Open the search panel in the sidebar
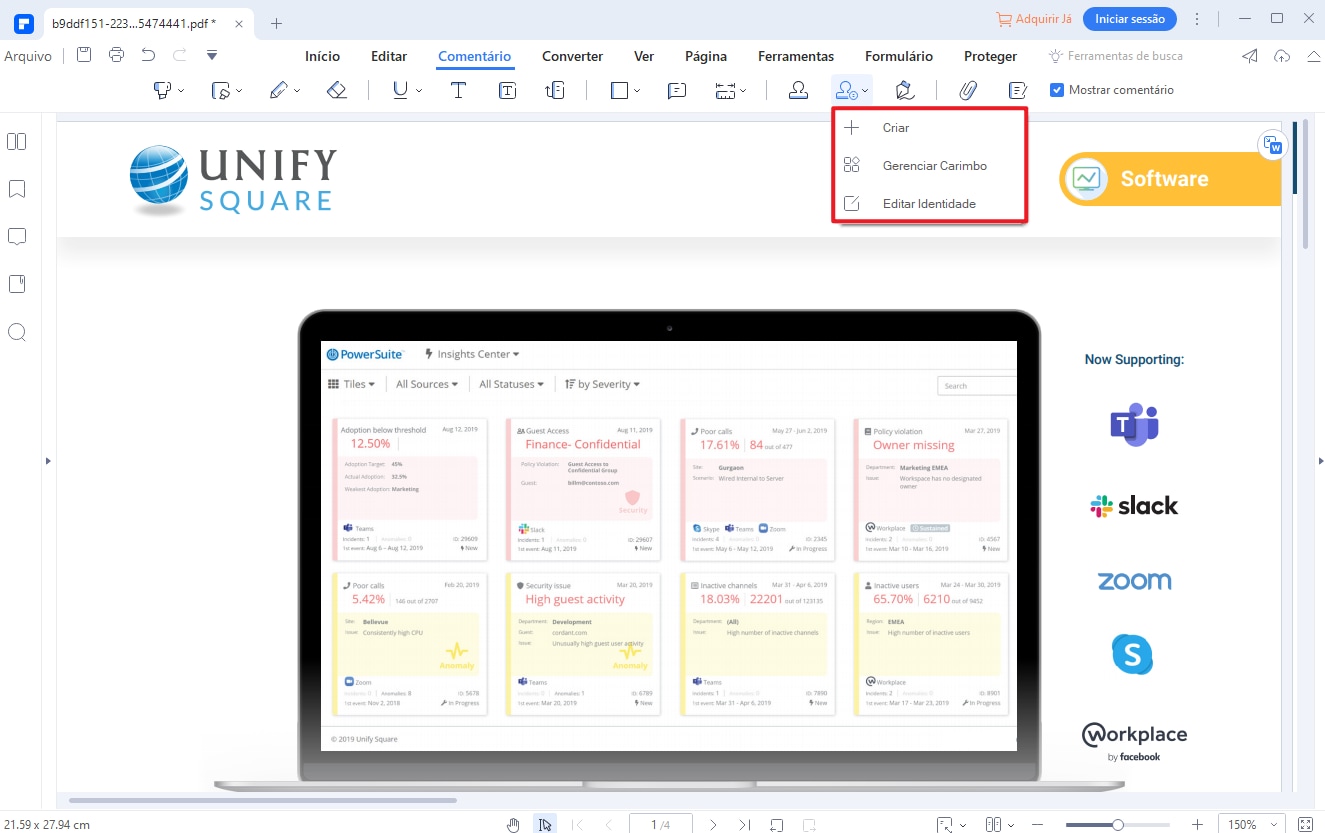Viewport: 1325px width, 833px height. tap(16, 332)
